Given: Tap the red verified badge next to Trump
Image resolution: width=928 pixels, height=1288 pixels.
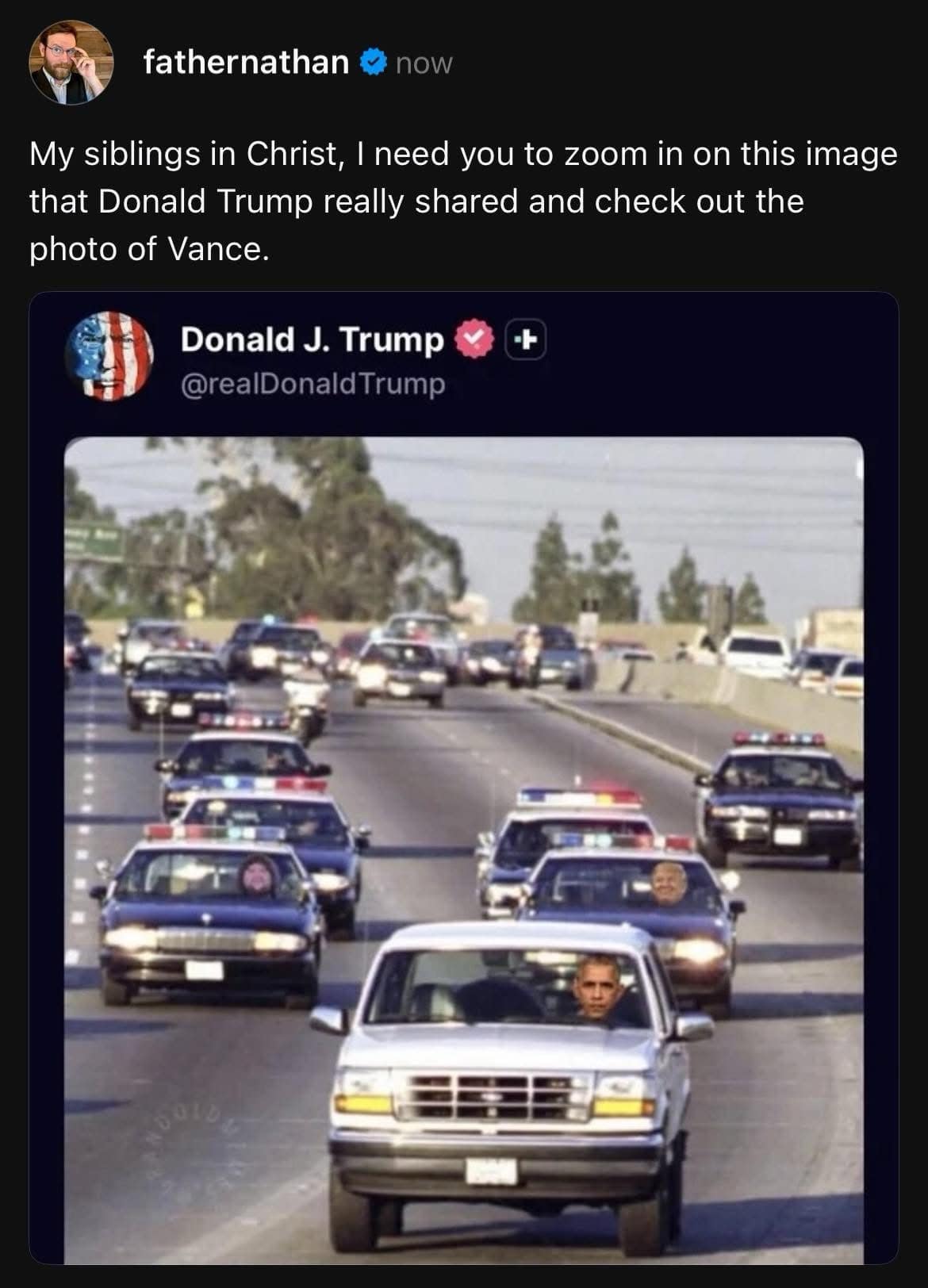Looking at the screenshot, I should 474,340.
